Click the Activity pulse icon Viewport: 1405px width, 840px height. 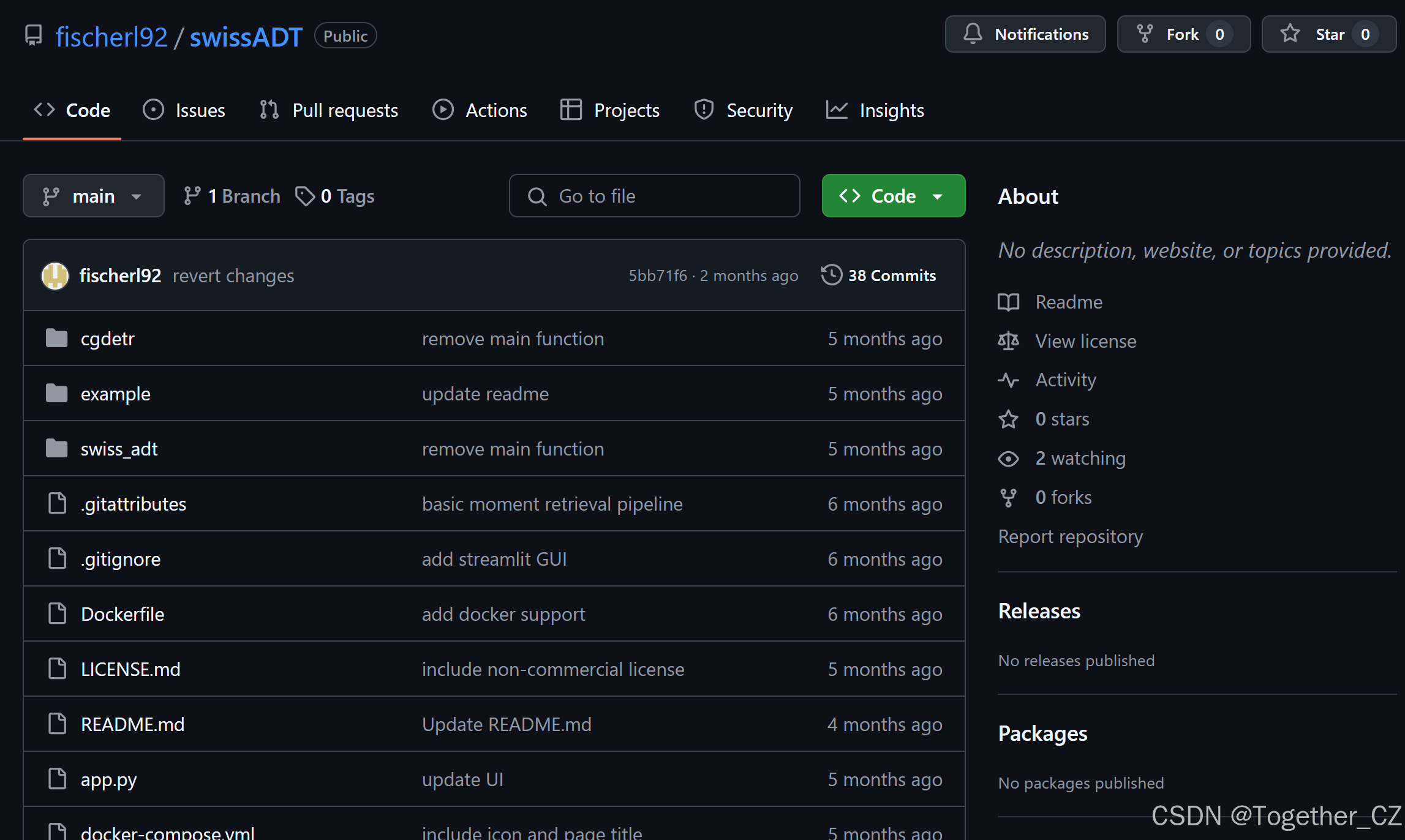point(1008,380)
